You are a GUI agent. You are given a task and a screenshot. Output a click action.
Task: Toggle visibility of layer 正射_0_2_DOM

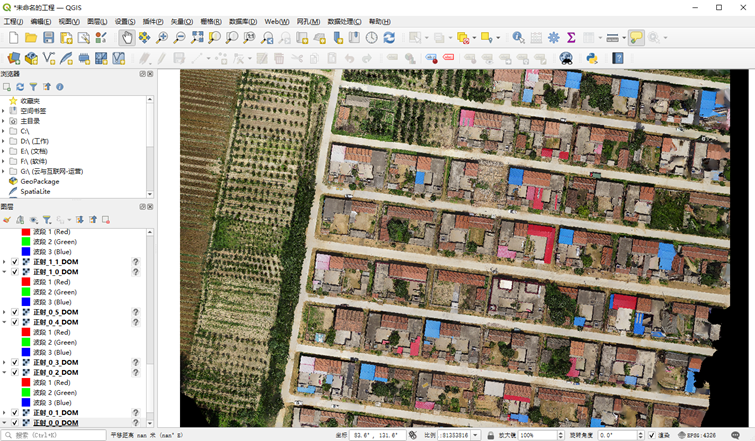pos(15,373)
